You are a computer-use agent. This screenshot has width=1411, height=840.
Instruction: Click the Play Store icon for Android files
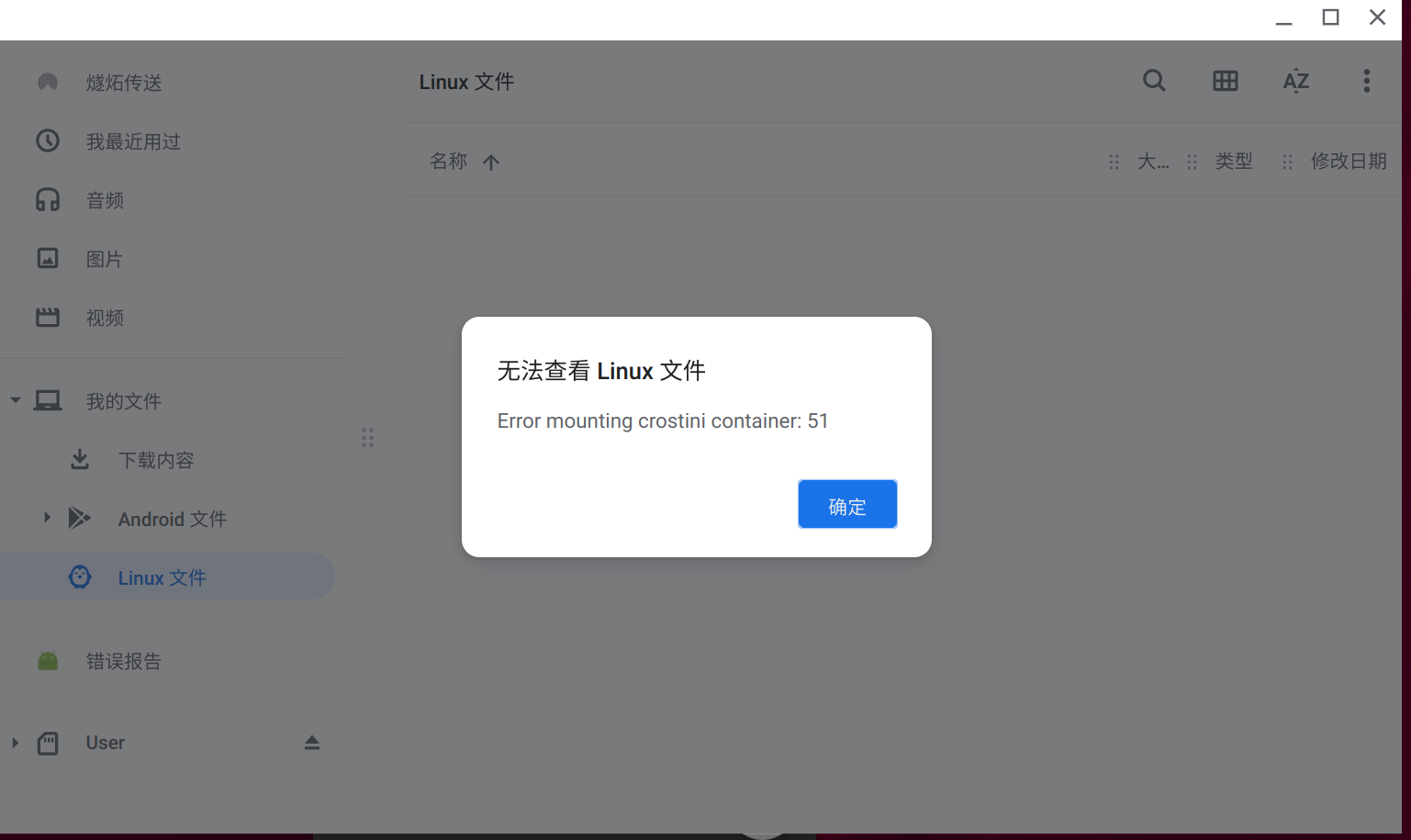point(80,518)
